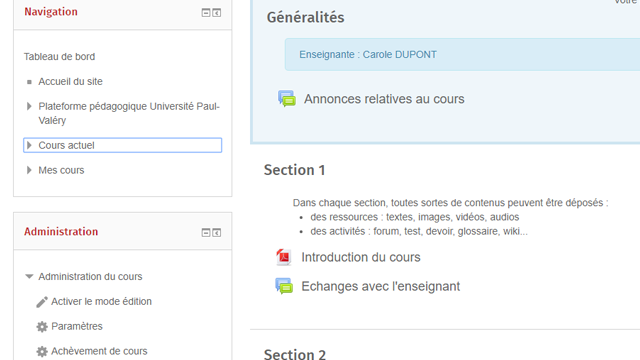Collapse Administration du cours arrow

29,276
